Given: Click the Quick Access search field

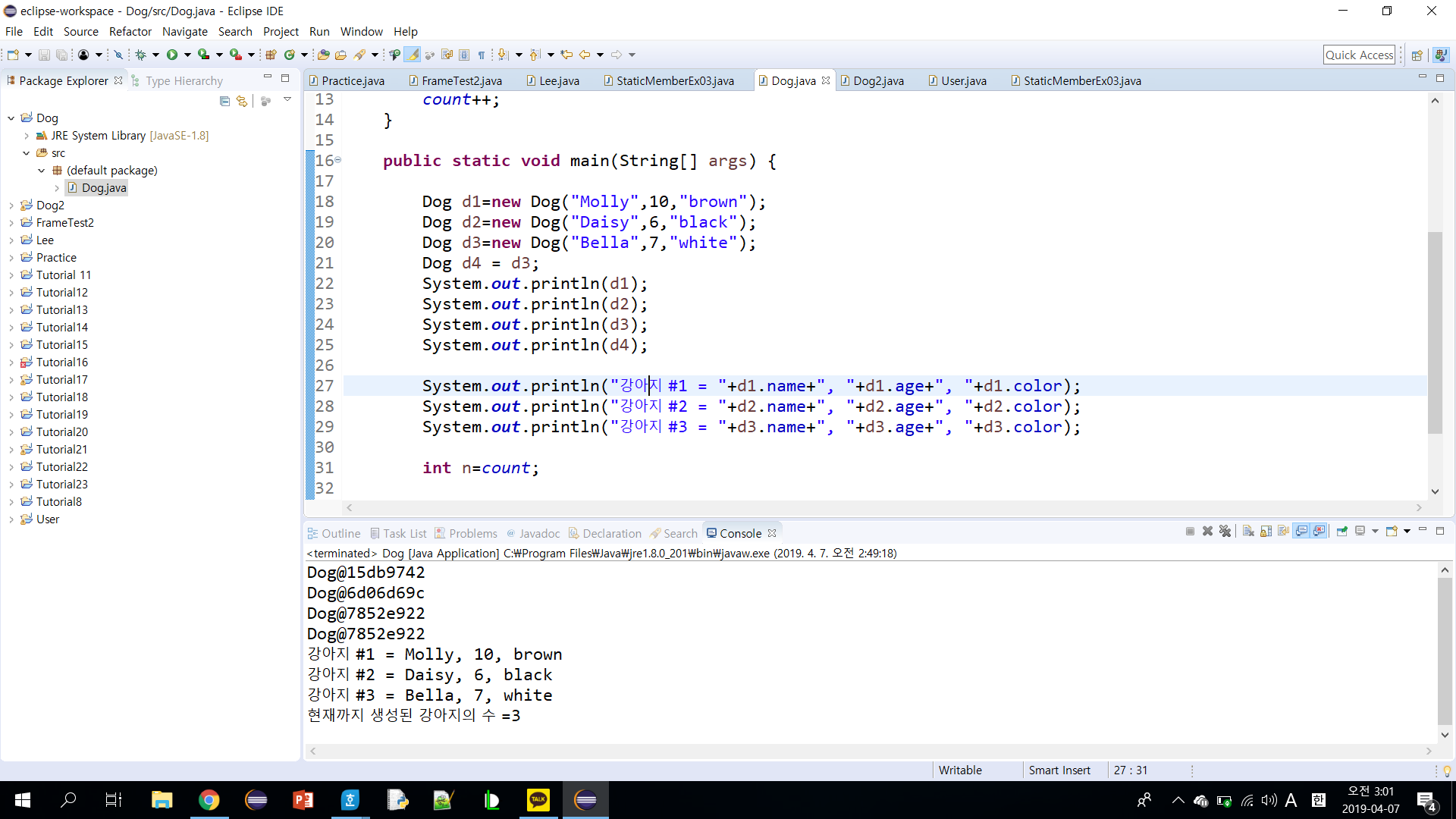Looking at the screenshot, I should pos(1359,55).
